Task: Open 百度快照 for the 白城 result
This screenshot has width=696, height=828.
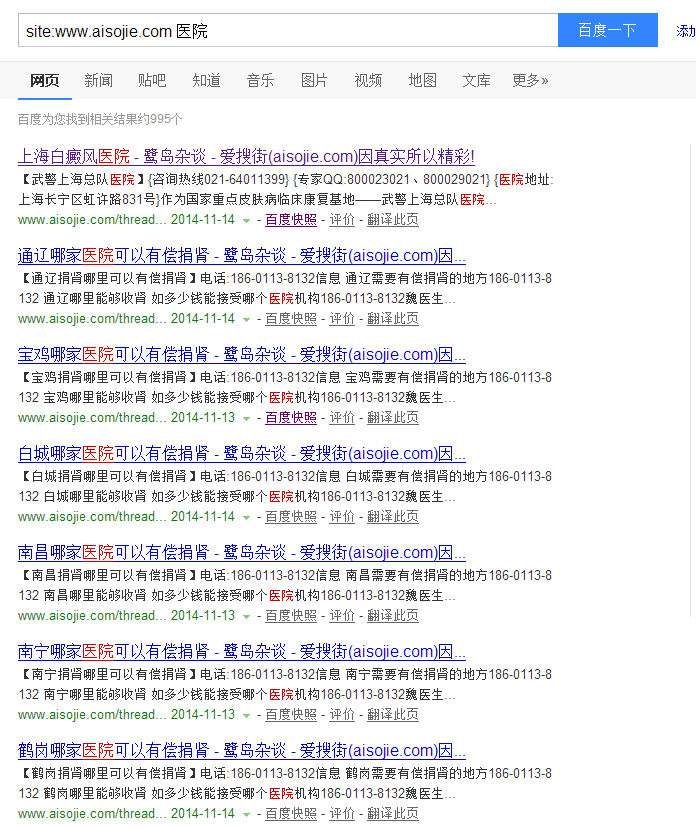Action: click(x=291, y=517)
